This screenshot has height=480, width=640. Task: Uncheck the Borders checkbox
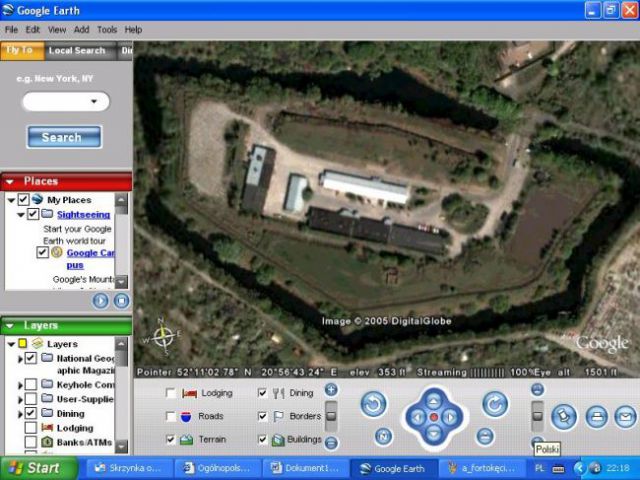[x=262, y=416]
